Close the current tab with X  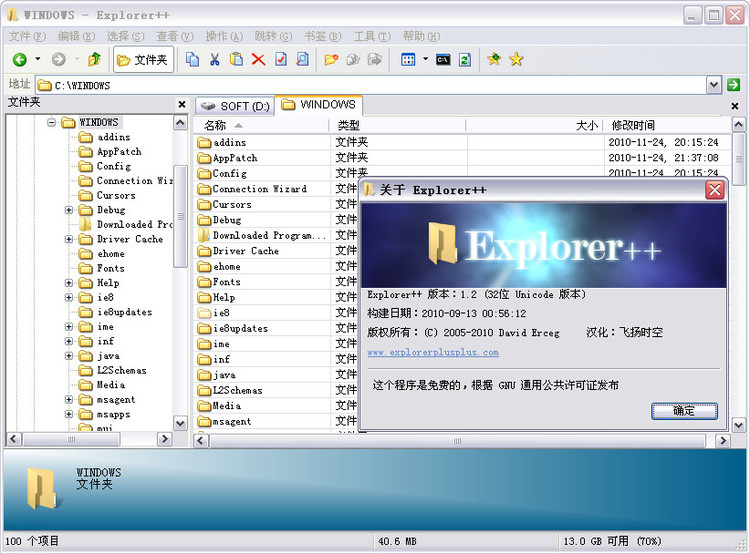735,106
